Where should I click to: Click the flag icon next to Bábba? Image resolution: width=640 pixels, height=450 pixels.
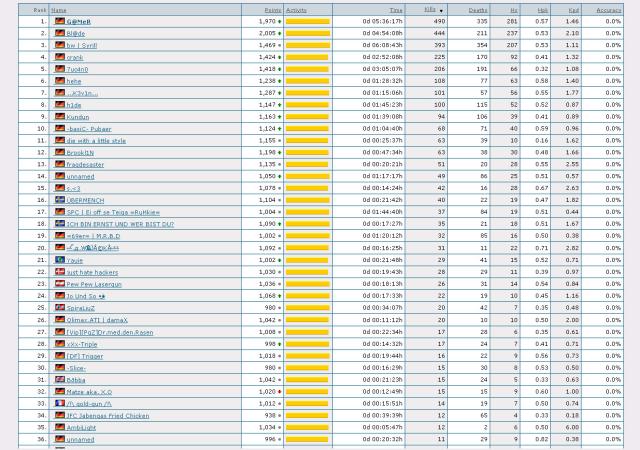(59, 379)
